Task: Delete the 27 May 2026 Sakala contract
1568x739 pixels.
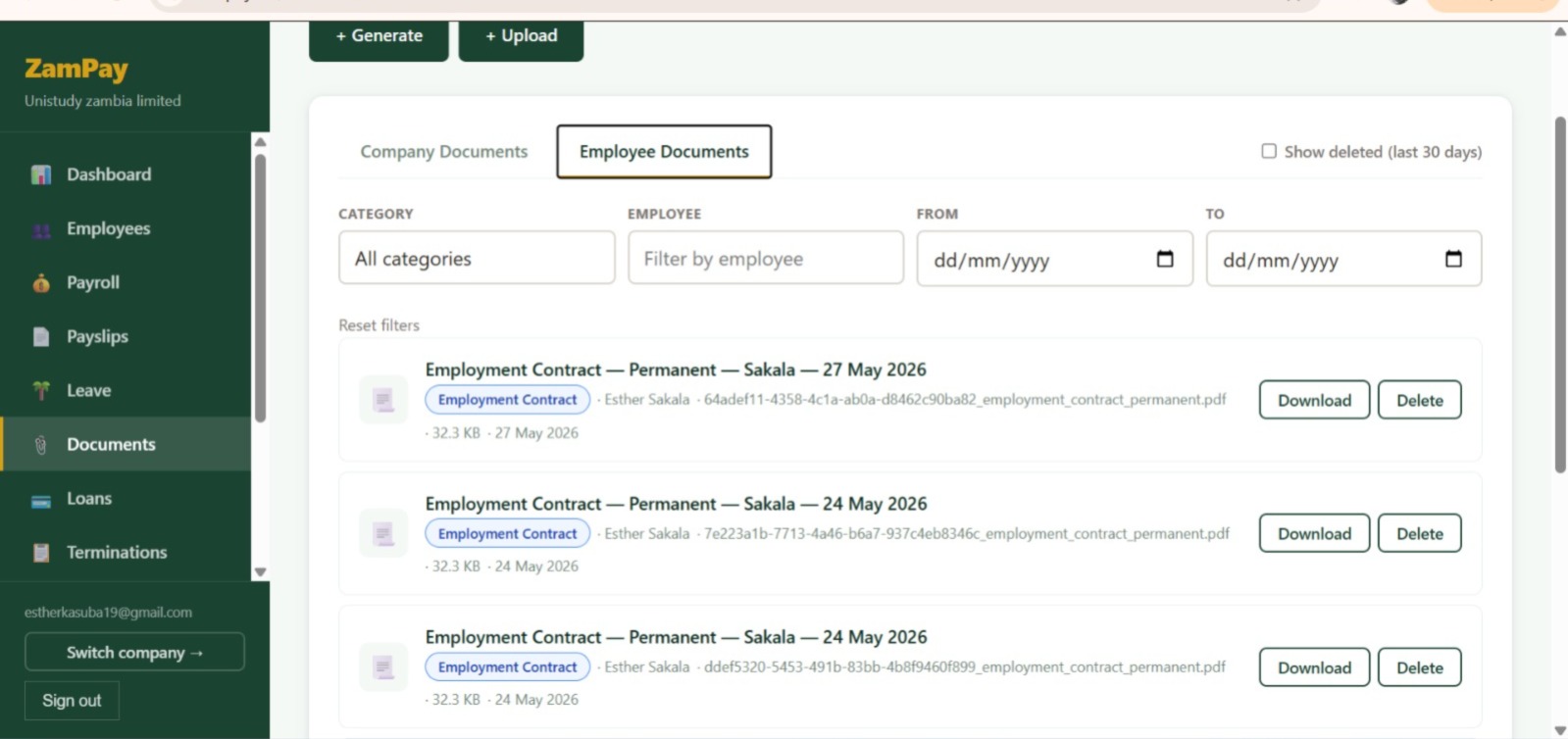Action: click(1419, 400)
